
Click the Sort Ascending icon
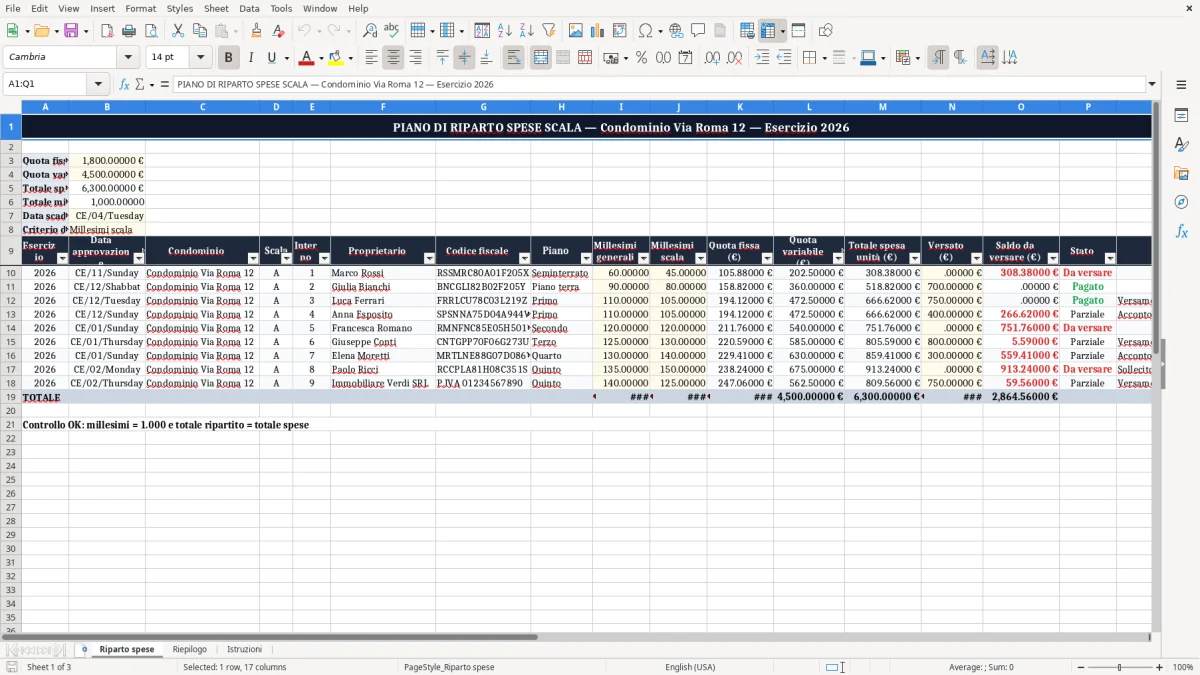[504, 31]
